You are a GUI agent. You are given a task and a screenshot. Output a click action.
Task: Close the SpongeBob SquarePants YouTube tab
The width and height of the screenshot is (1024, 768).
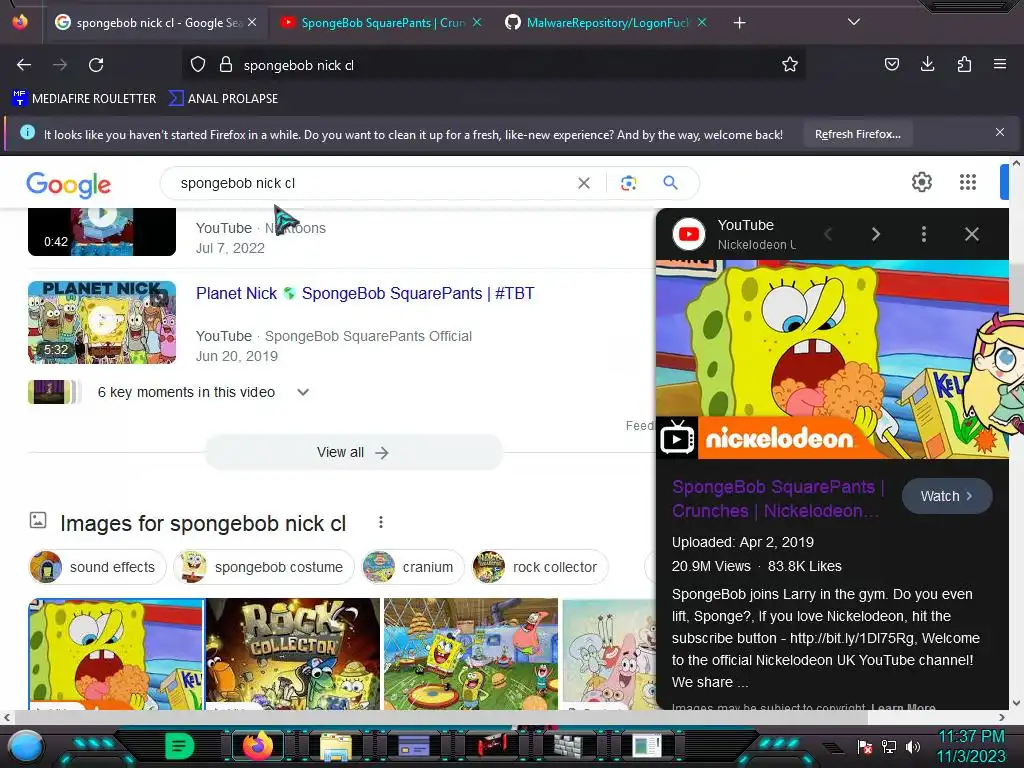point(477,22)
